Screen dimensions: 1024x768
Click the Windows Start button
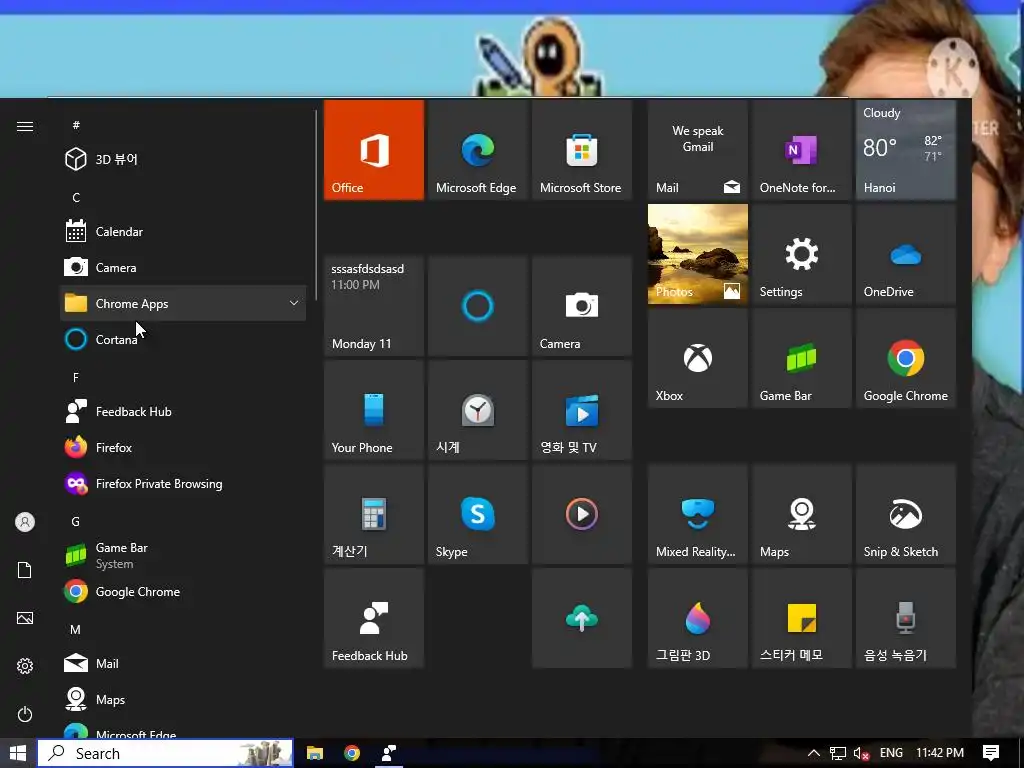(x=18, y=753)
